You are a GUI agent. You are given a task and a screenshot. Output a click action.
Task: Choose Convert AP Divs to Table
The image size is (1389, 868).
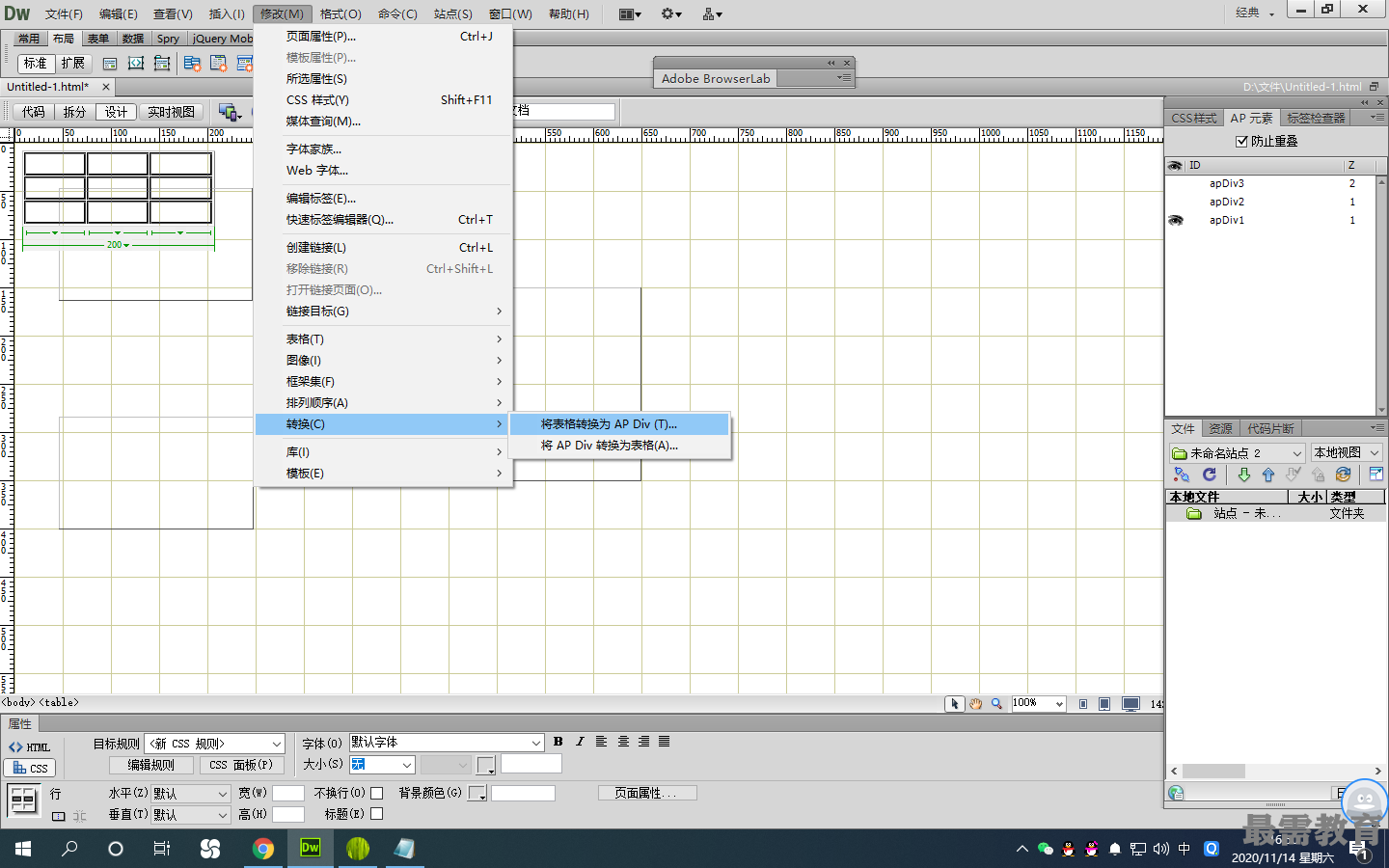(619, 446)
